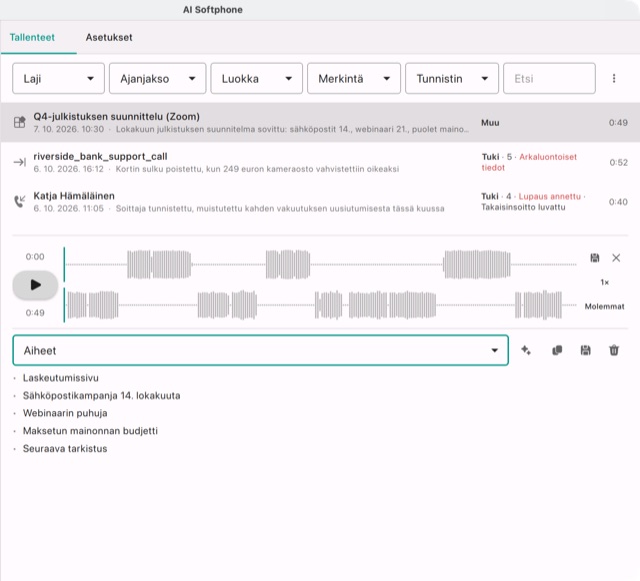Save audio with the player's disk icon

595,258
